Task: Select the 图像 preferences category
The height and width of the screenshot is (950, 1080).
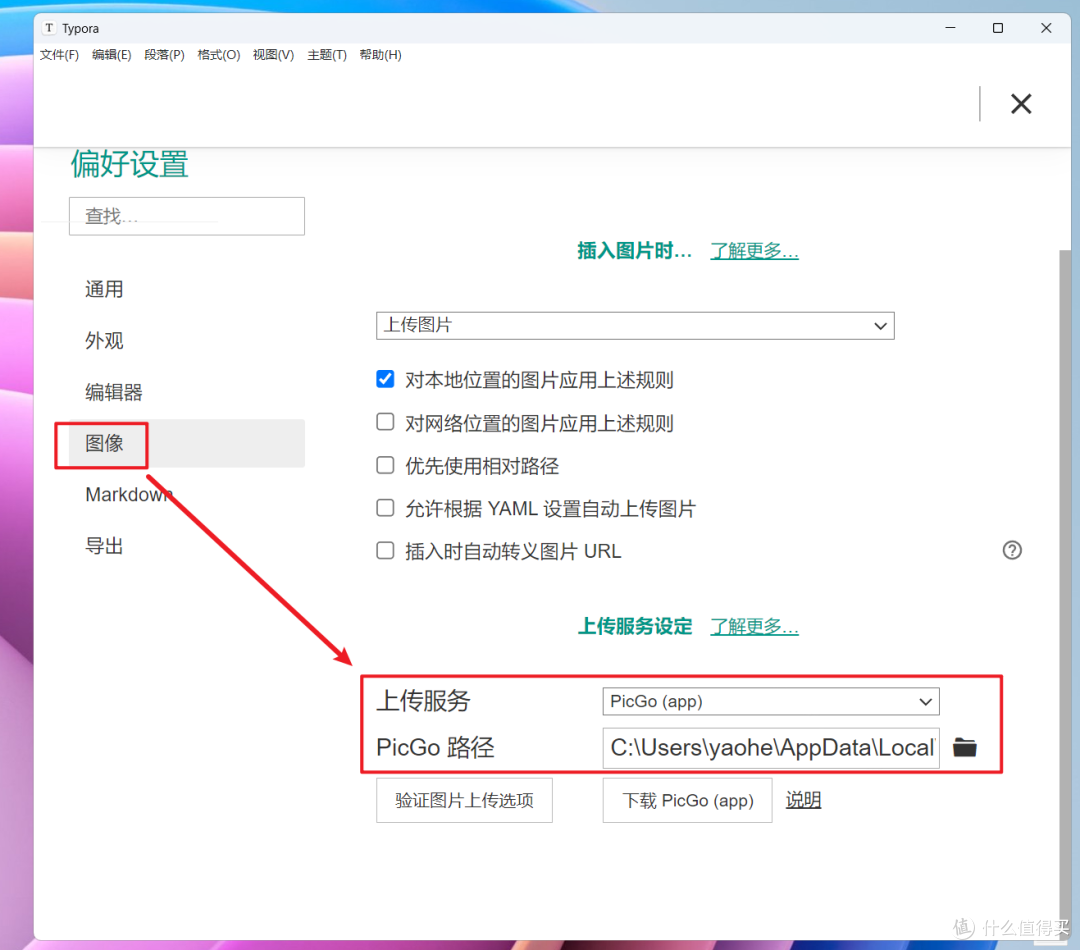Action: [187, 443]
